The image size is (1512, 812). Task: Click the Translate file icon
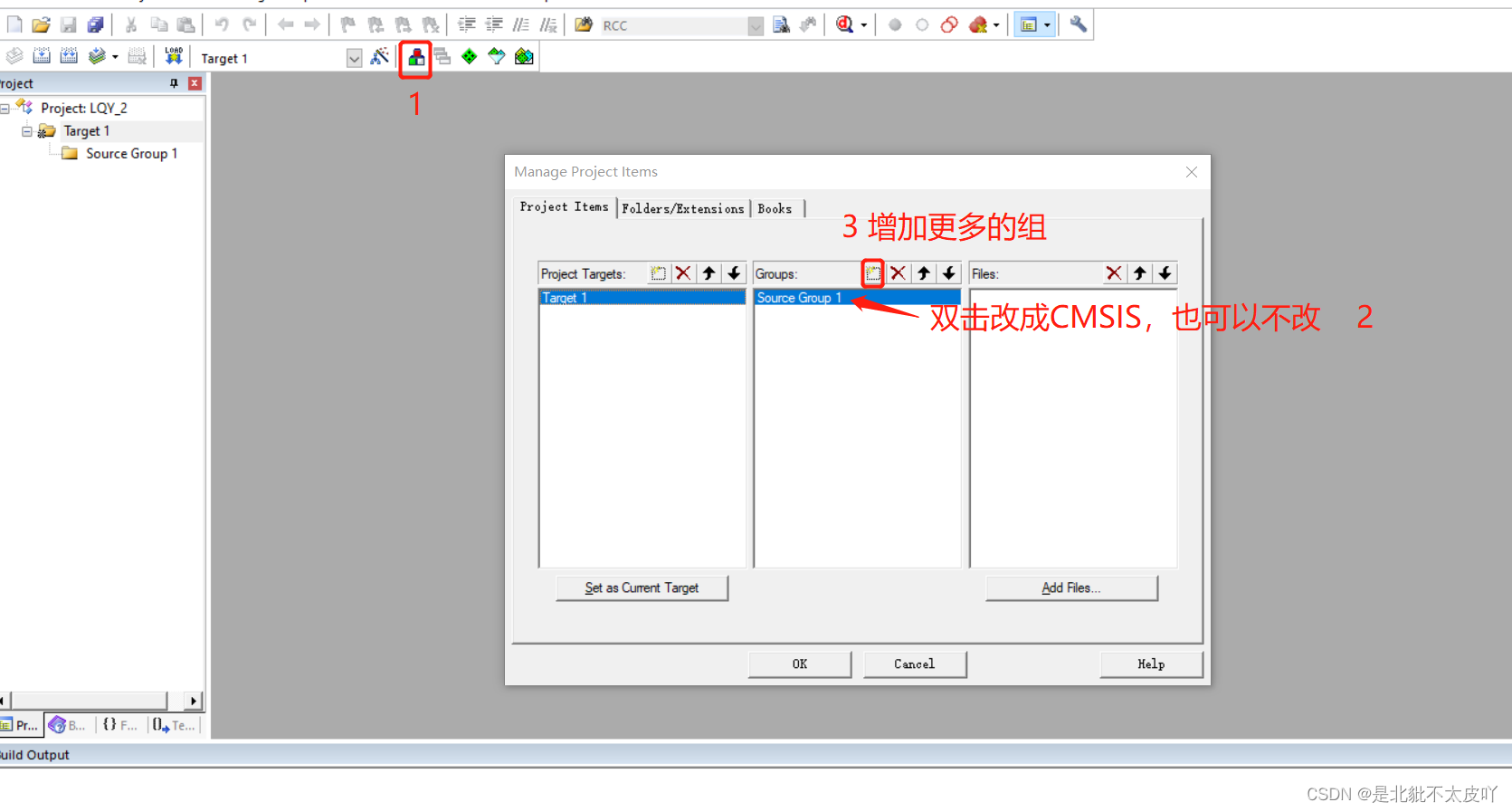point(14,56)
